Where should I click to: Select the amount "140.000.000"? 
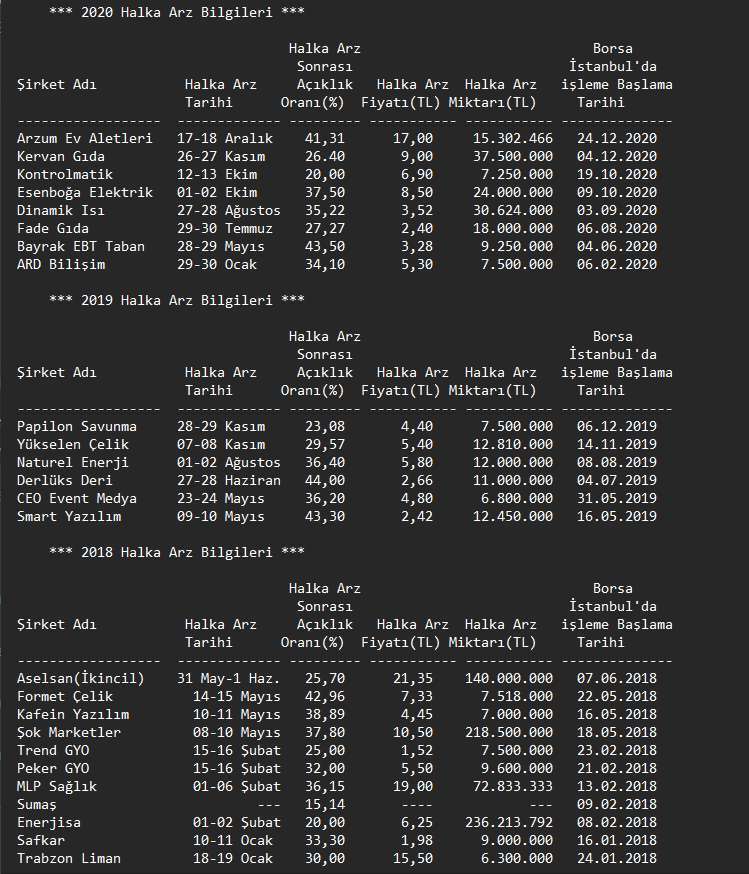tap(509, 678)
